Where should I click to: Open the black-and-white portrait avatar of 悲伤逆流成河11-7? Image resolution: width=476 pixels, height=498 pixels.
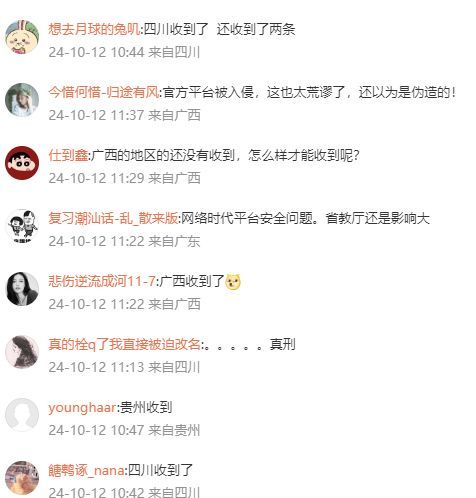[22, 289]
